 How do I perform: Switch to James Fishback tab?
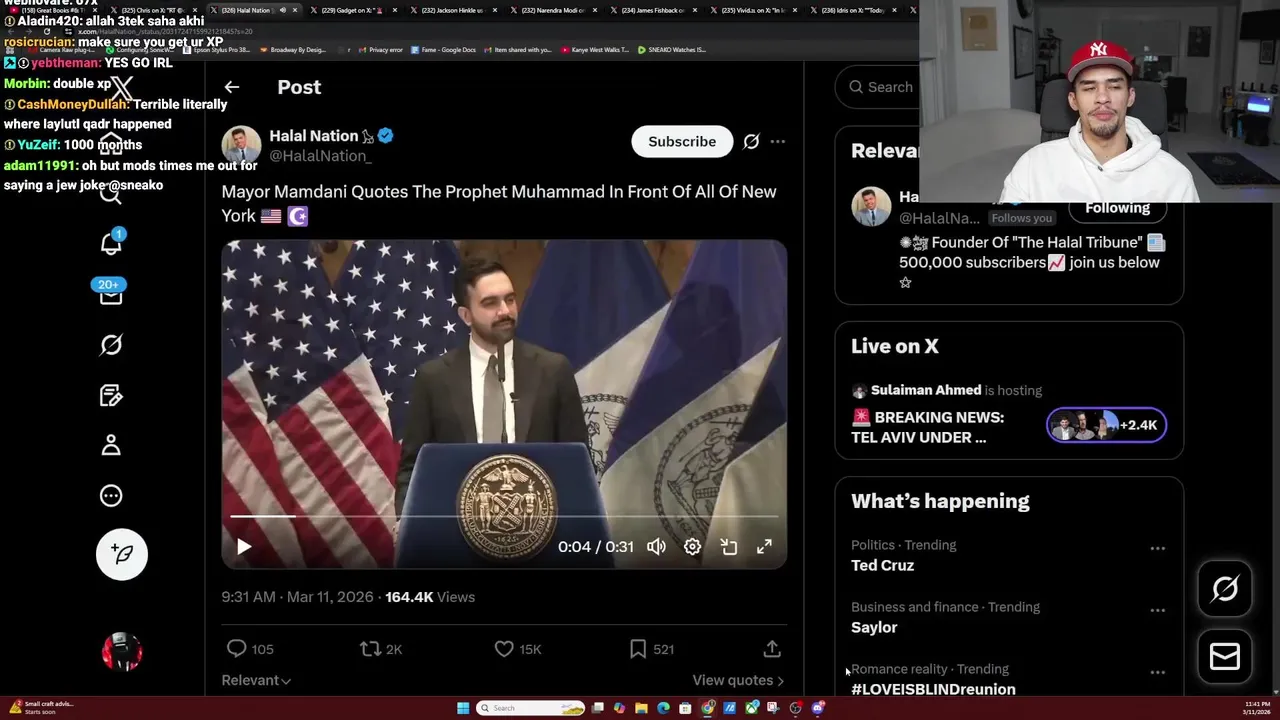tap(652, 10)
